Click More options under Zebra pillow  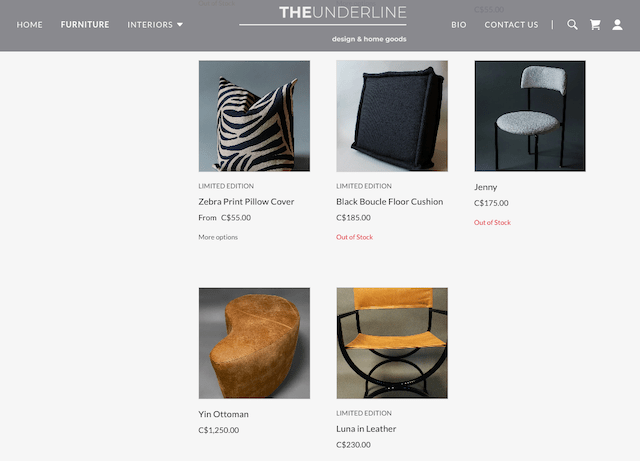218,237
